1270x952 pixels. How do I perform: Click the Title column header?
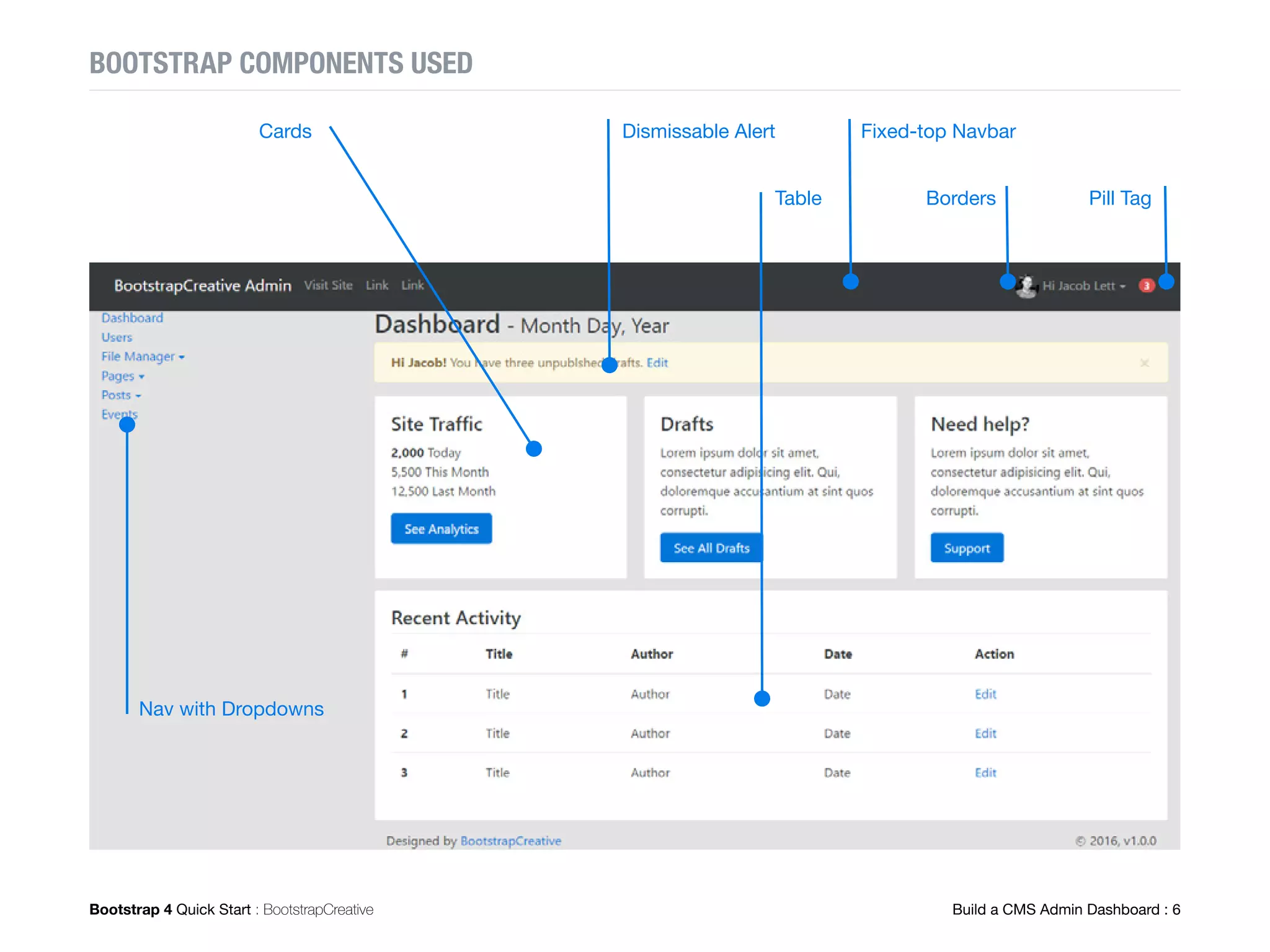[x=499, y=654]
